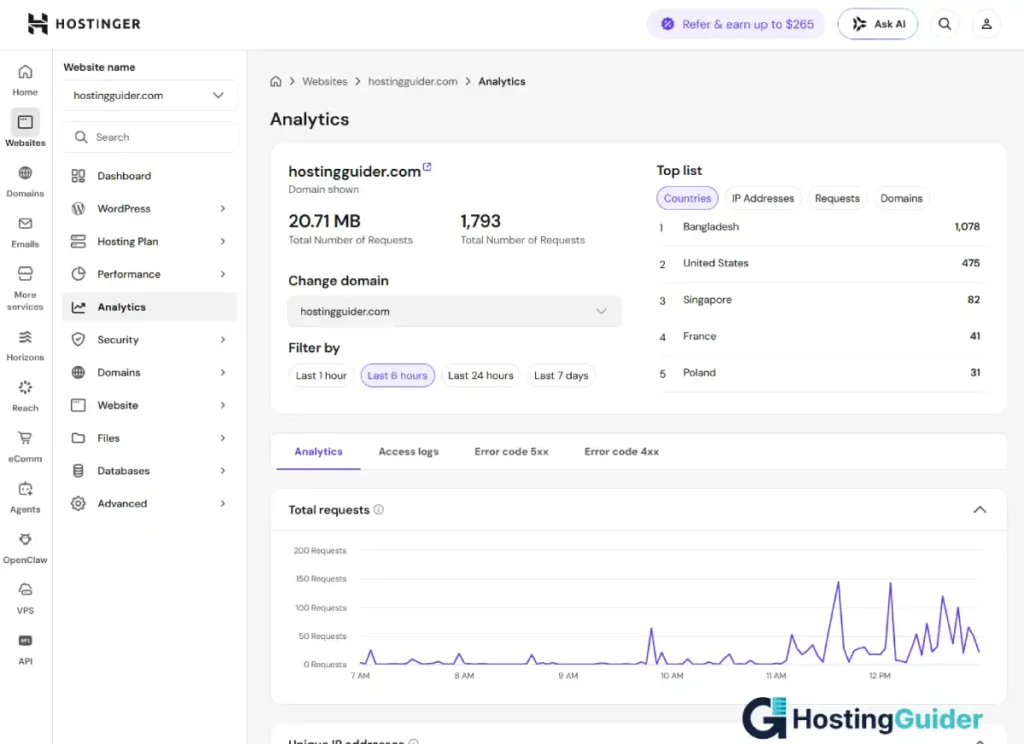Screen dimensions: 1024x744
Task: Select the Countries top list filter
Action: pyautogui.click(x=687, y=198)
